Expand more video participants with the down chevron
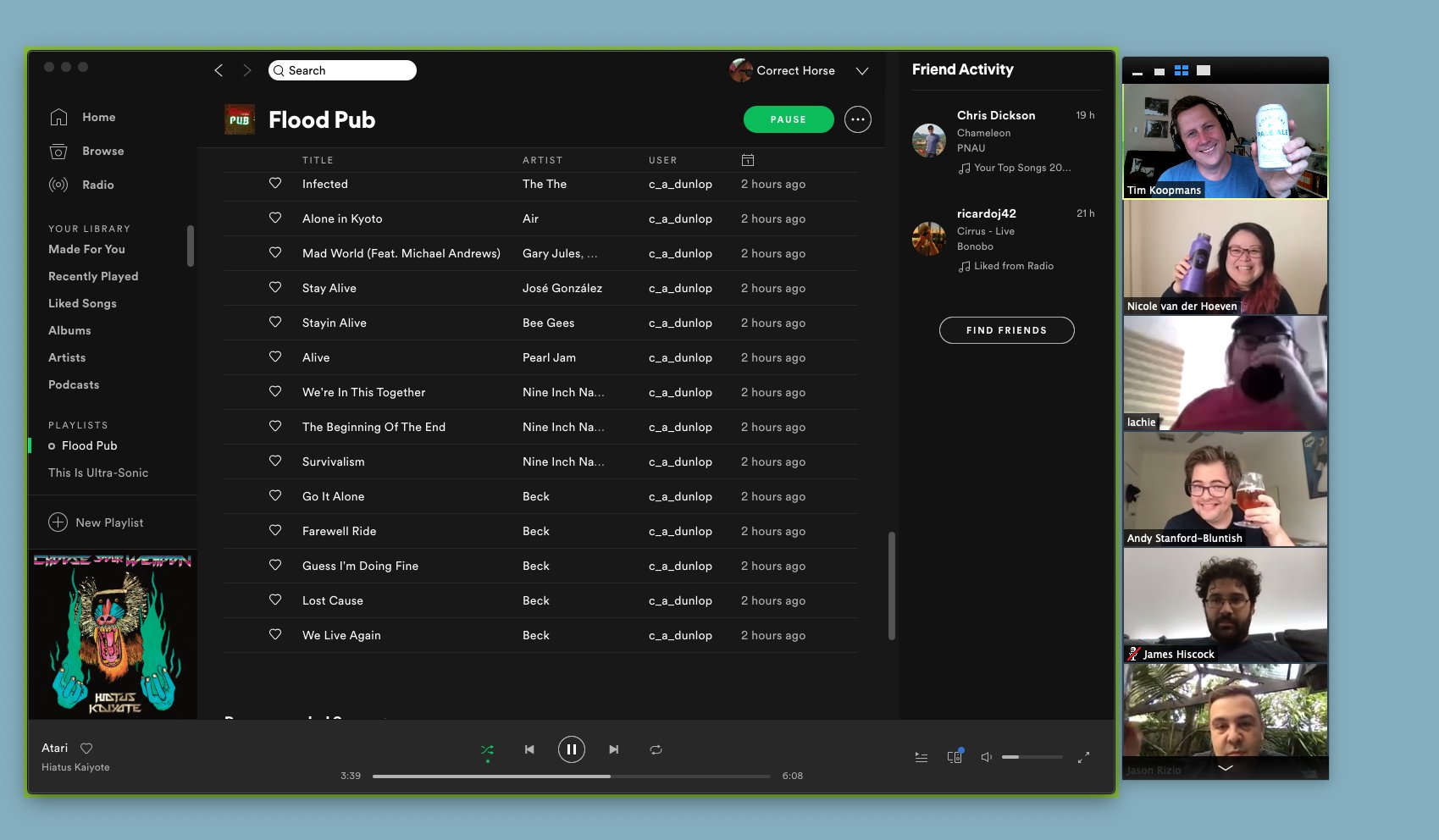This screenshot has height=840, width=1439. pos(1226,768)
